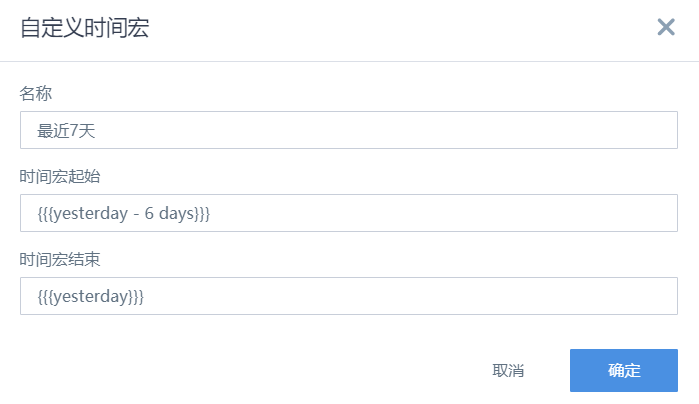Focus the 时间宏结束 input field
699x404 pixels.
click(349, 296)
